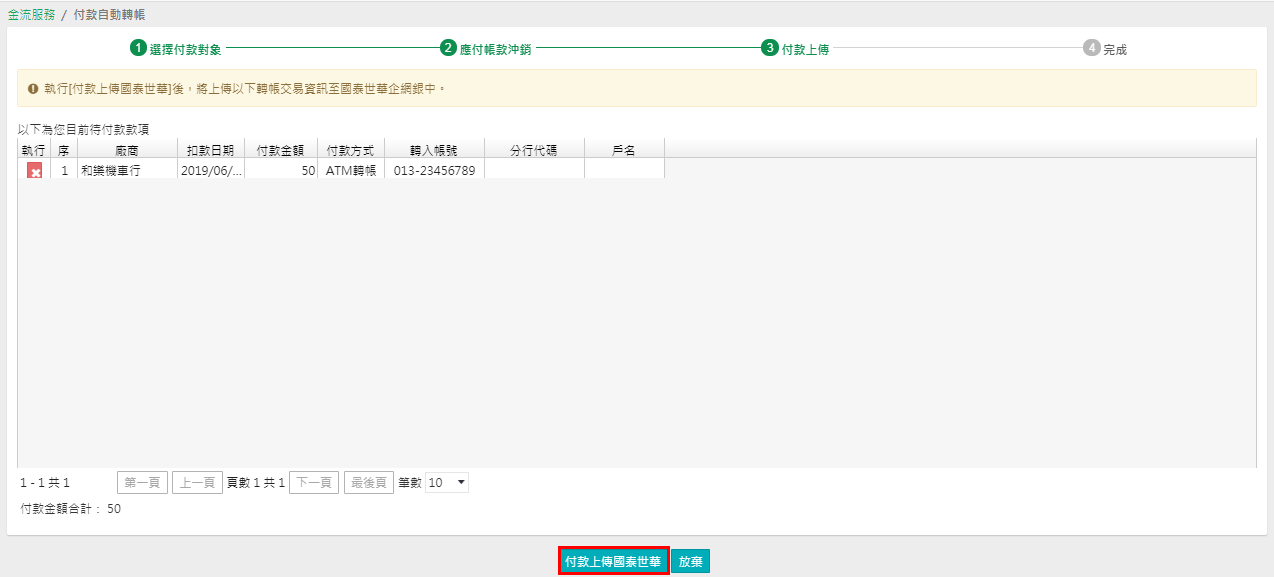
Task: Select step 4 完成
Action: tap(1105, 49)
